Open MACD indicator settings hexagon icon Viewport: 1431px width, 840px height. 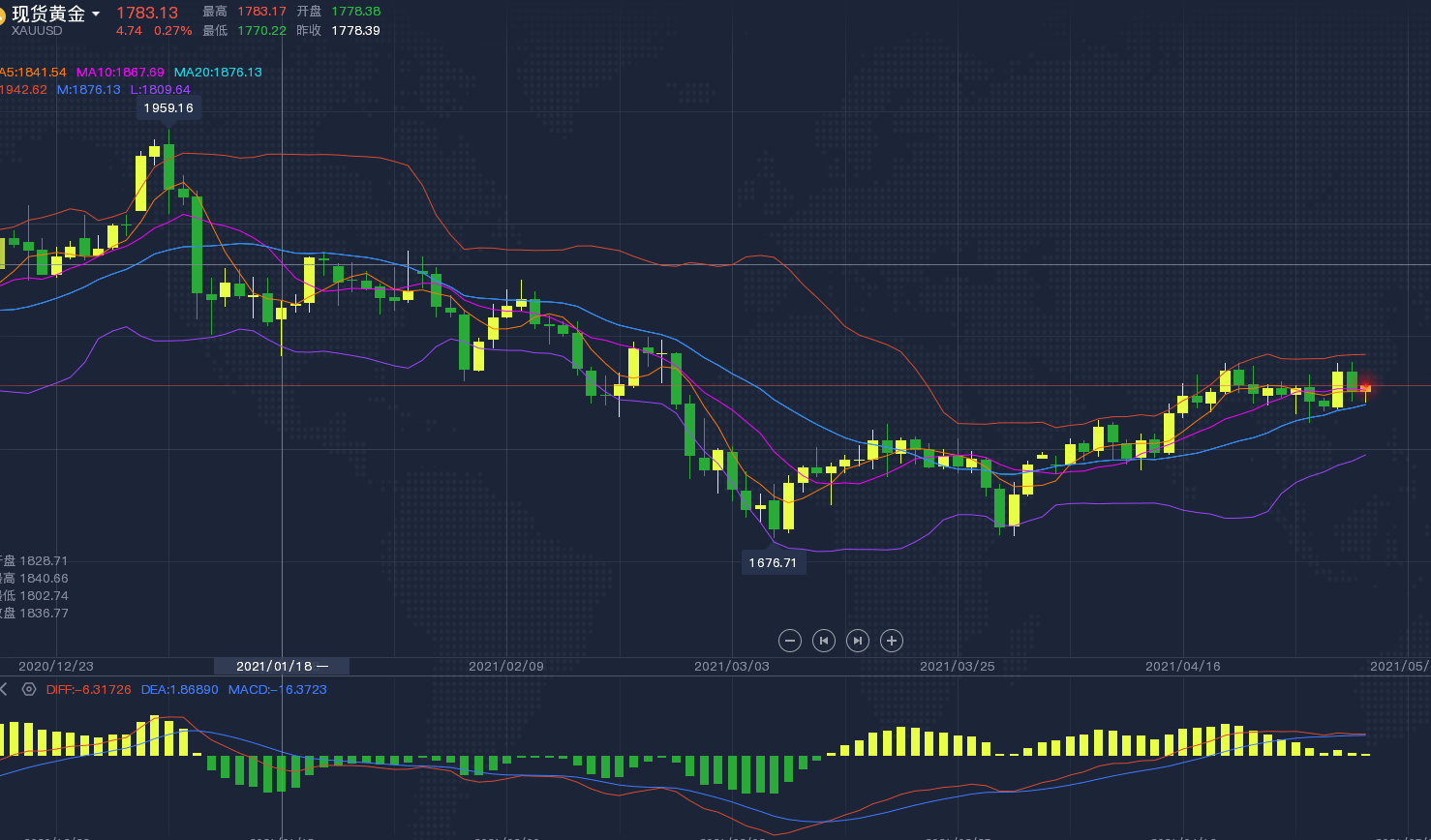(29, 690)
